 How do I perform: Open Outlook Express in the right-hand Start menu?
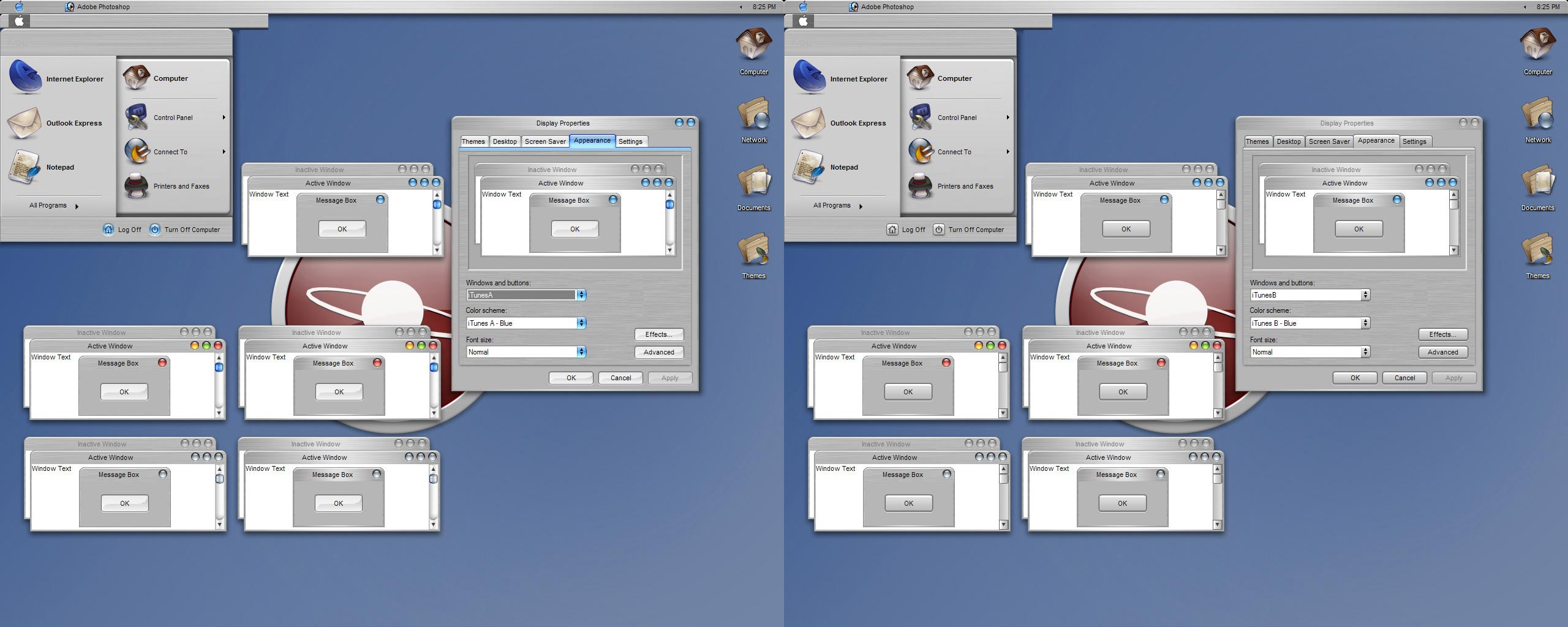[x=839, y=123]
